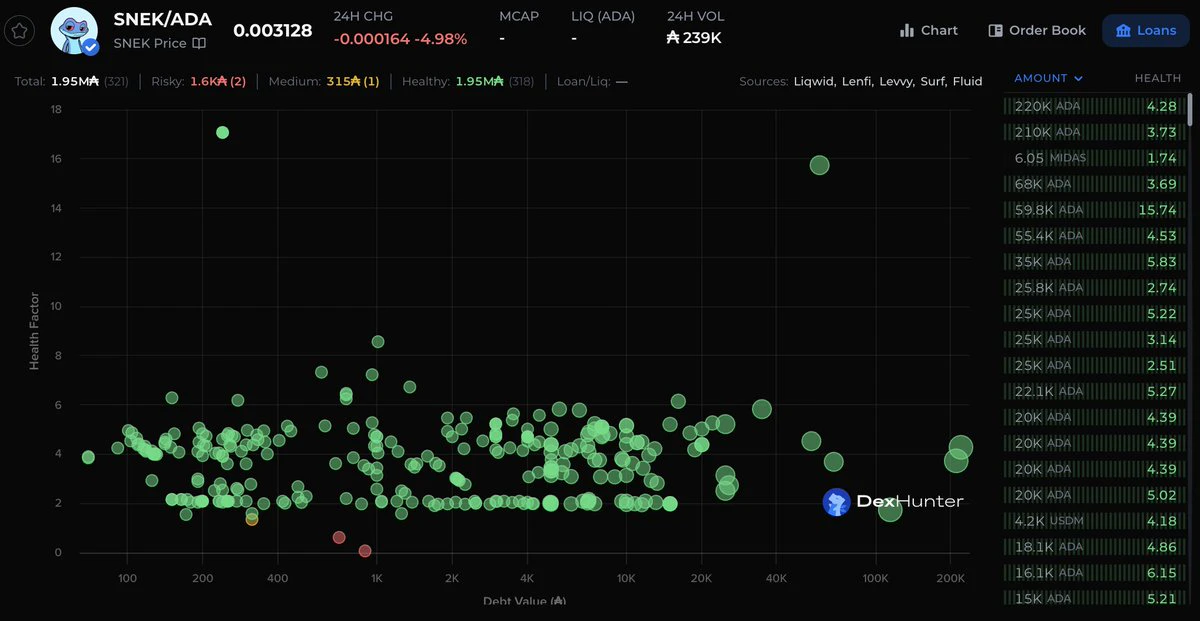
Task: Select the 25K ADA row with health 3.14
Action: pyautogui.click(x=1093, y=340)
